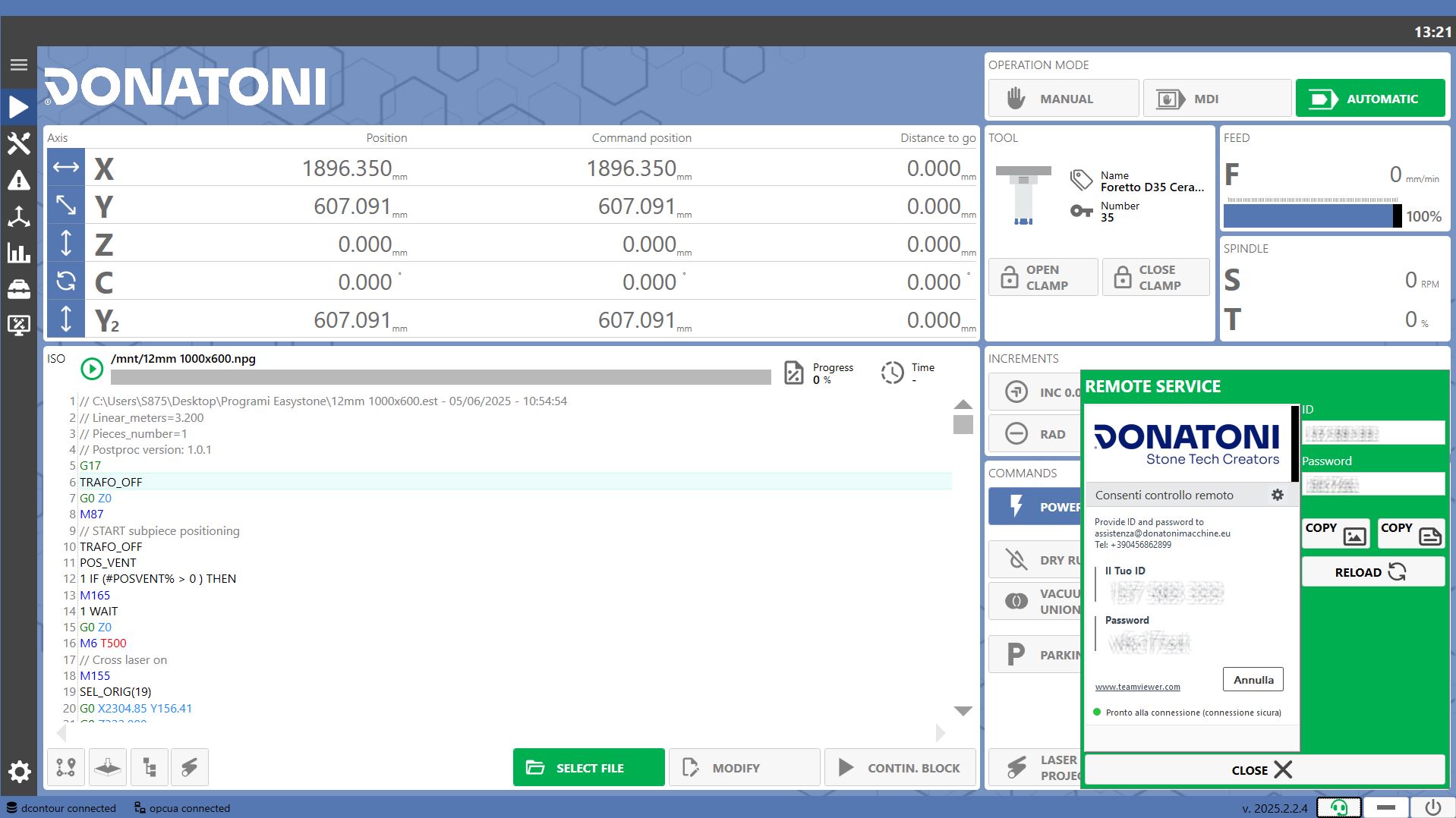
Task: Open the settings gear in the sidebar
Action: point(19,772)
